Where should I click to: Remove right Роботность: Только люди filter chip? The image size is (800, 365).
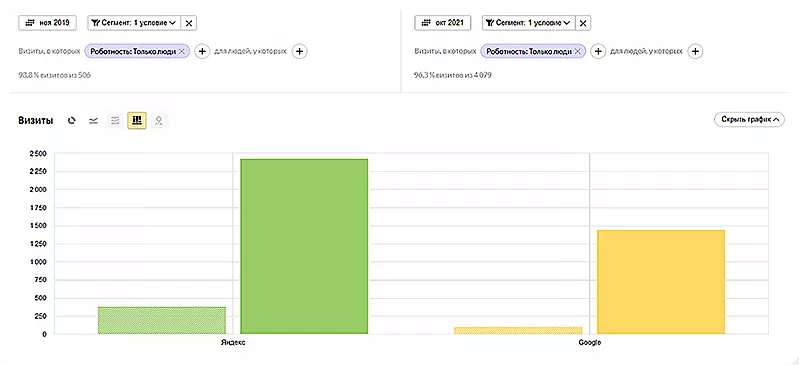tap(577, 52)
